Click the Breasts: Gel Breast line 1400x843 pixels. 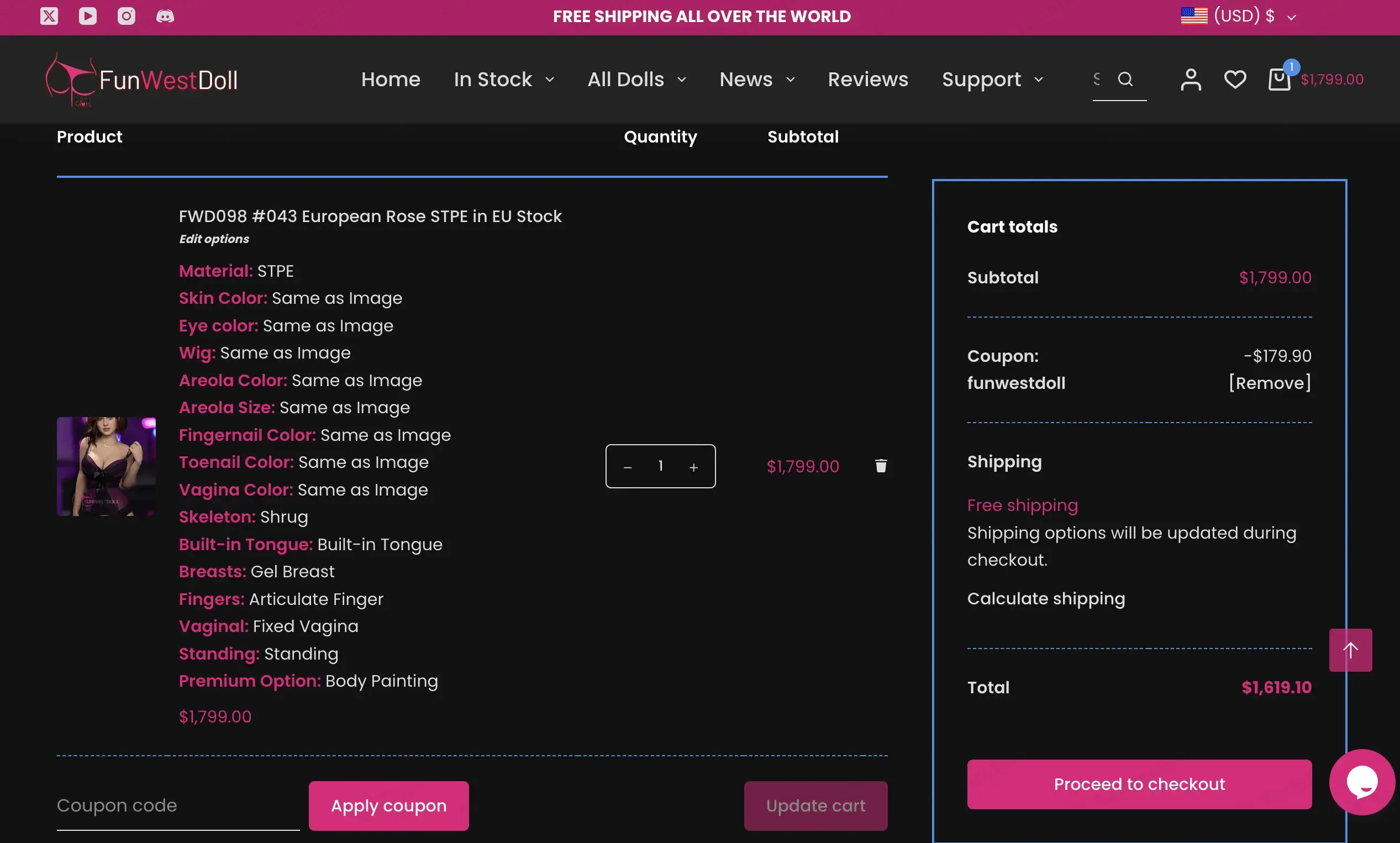pyautogui.click(x=257, y=571)
